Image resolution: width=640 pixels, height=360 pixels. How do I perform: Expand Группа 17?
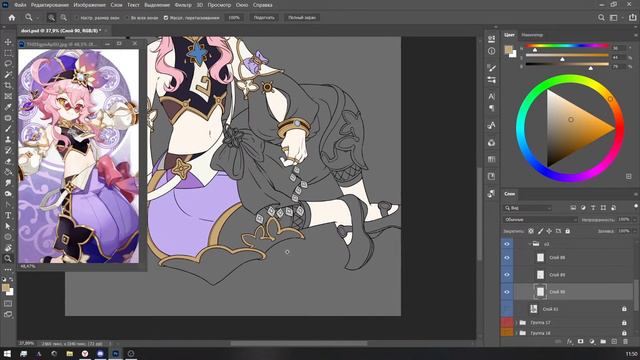(517, 322)
